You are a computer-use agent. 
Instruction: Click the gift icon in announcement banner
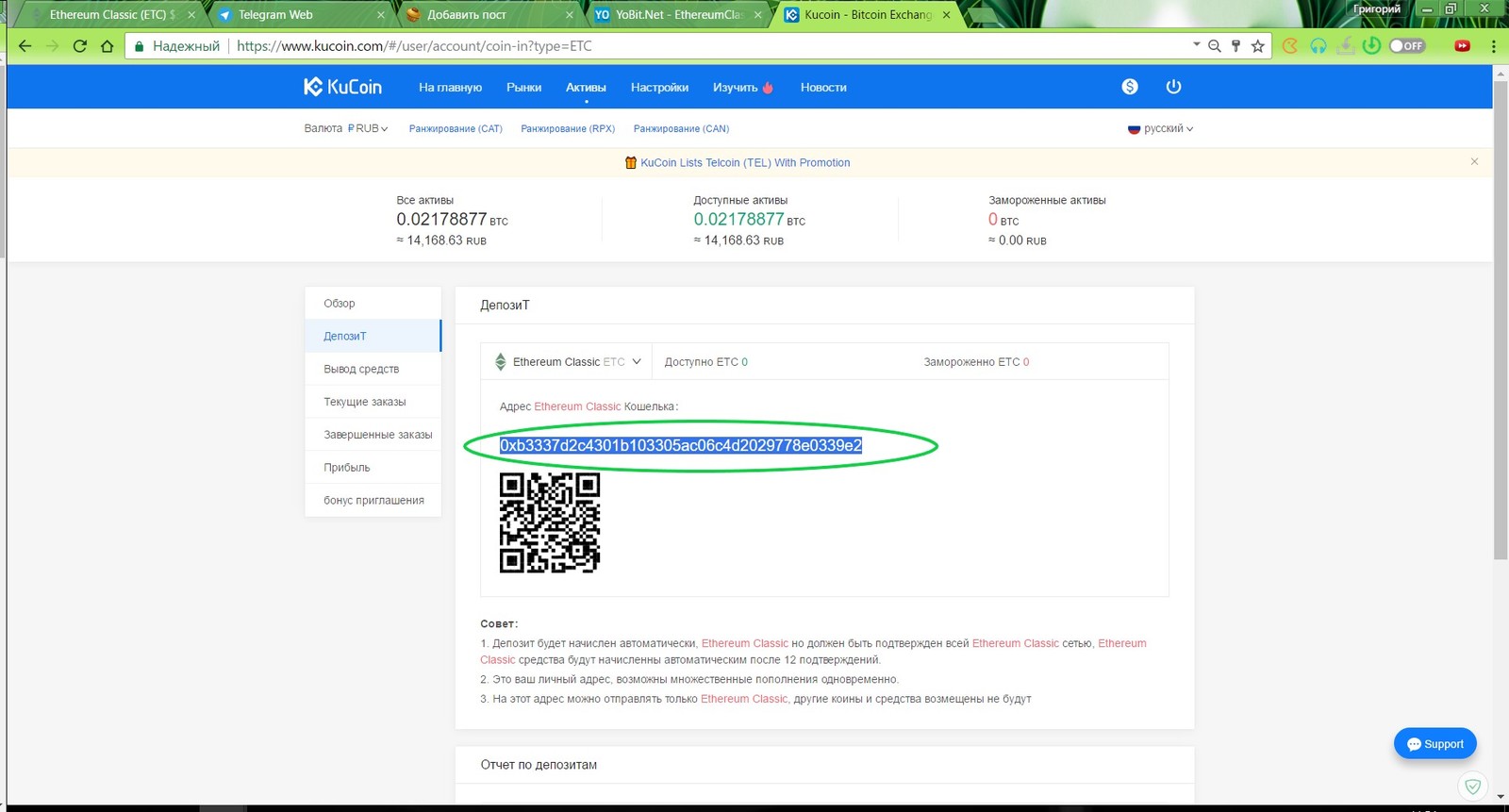tap(631, 162)
